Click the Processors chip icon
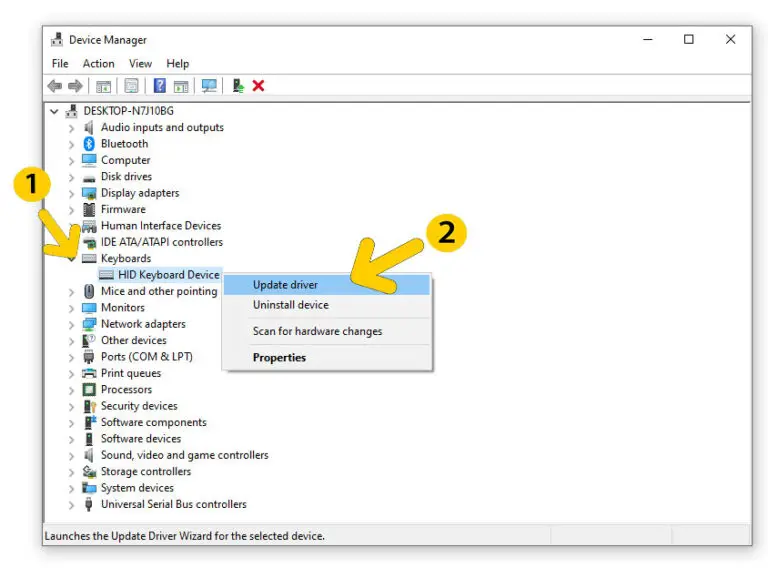The image size is (768, 568). 89,390
